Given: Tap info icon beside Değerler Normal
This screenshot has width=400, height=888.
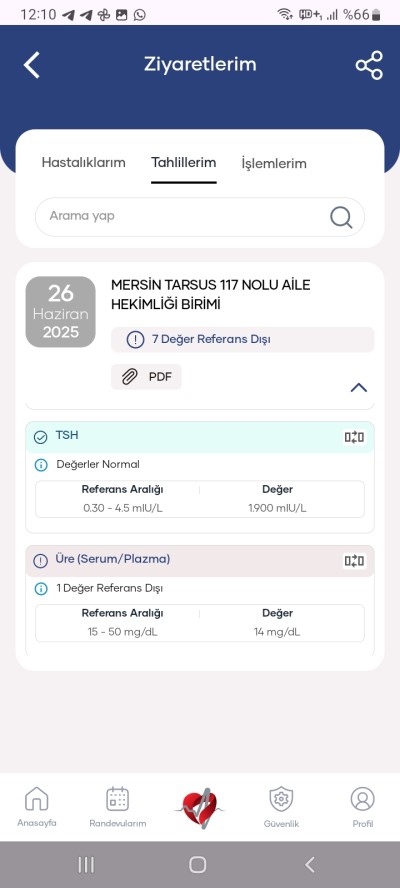Looking at the screenshot, I should coord(41,465).
